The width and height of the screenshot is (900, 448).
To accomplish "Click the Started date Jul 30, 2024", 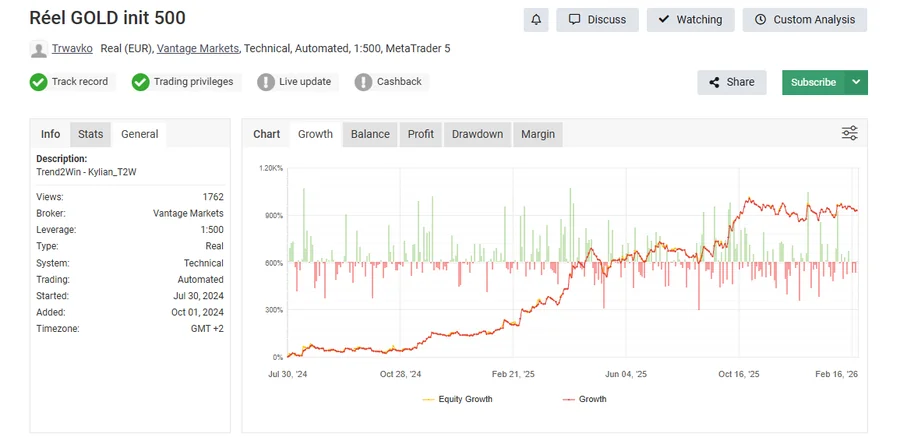I will [x=200, y=296].
